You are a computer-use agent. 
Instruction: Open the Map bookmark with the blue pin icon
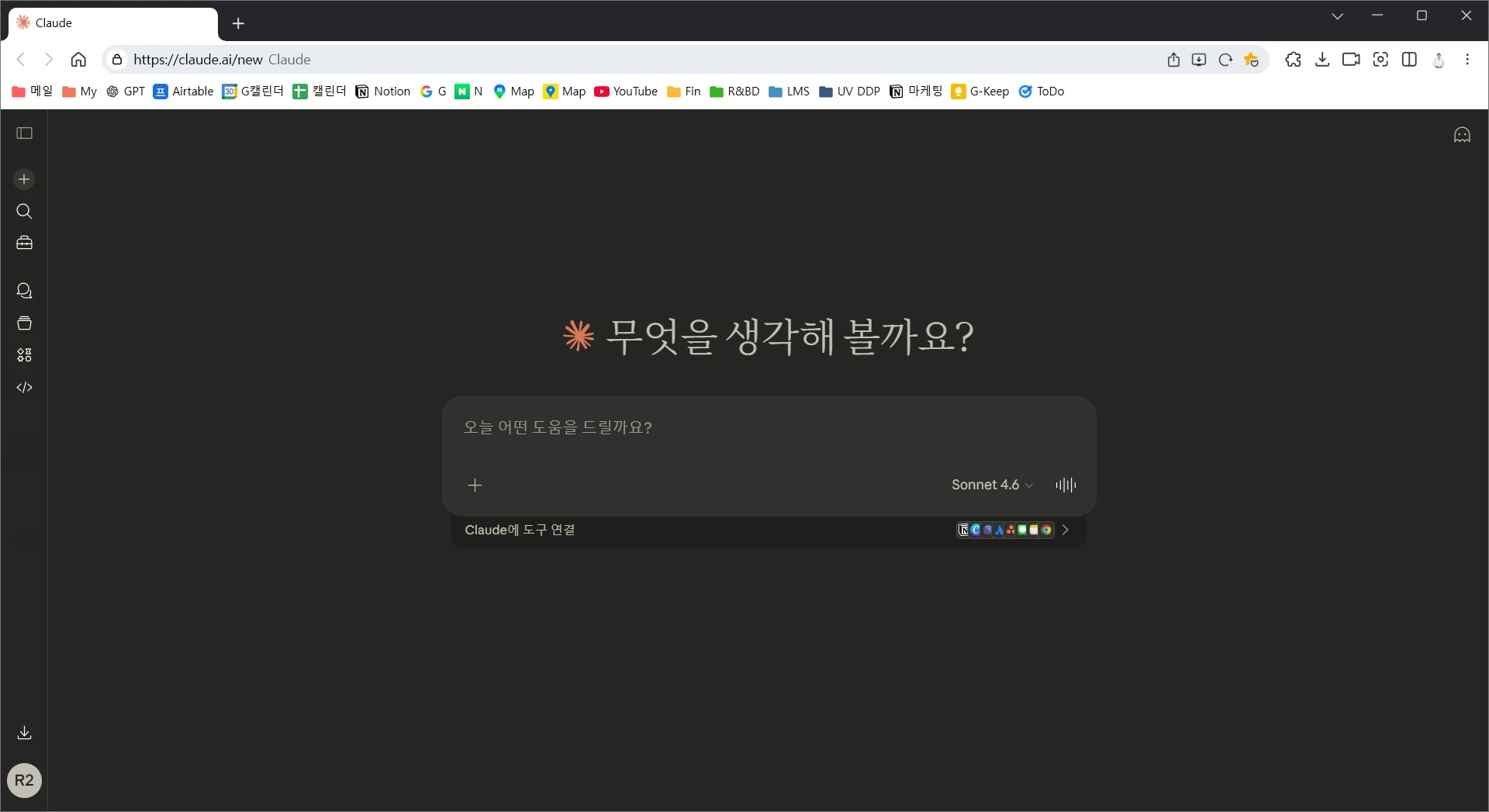513,92
